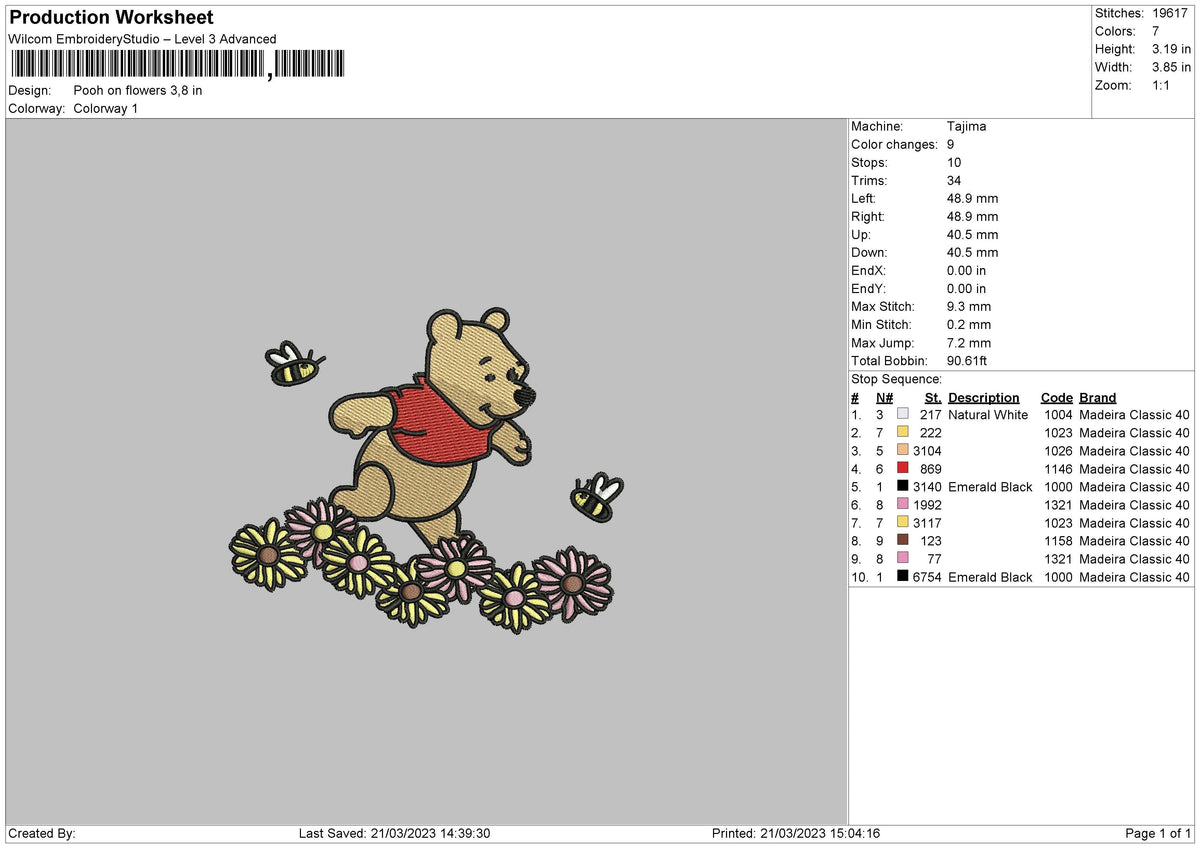Click the Brand column header
The image size is (1200, 848).
[x=1098, y=397]
